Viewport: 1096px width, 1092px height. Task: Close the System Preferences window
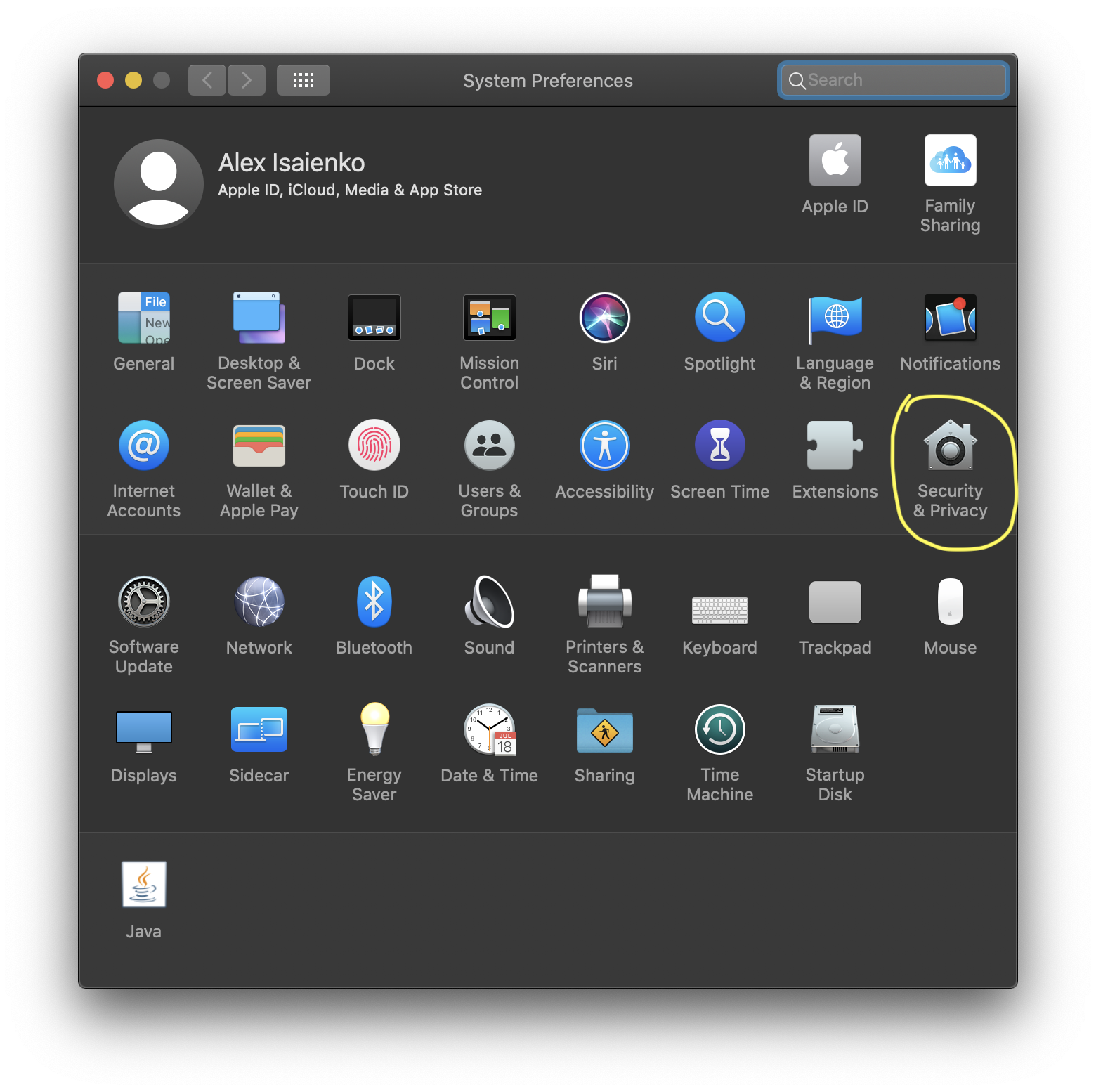(x=105, y=80)
